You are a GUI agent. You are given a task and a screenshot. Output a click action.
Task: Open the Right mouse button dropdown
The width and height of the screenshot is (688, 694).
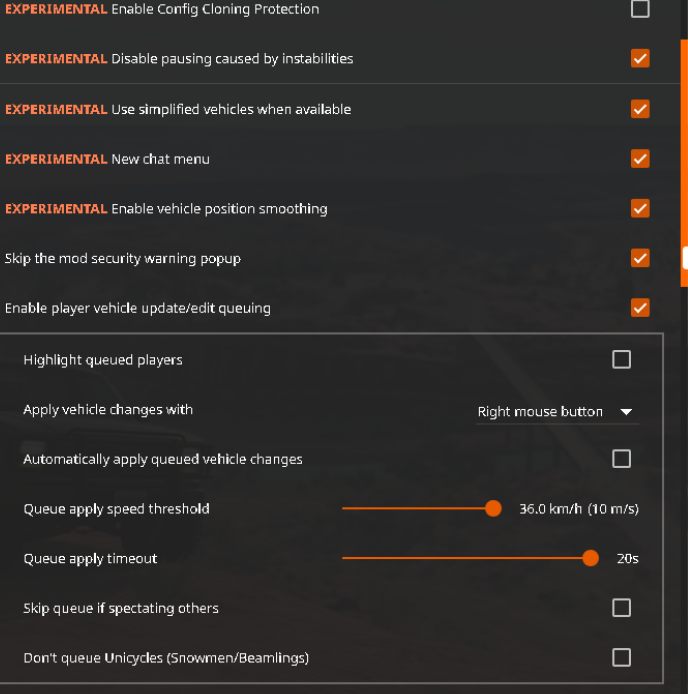pyautogui.click(x=557, y=412)
